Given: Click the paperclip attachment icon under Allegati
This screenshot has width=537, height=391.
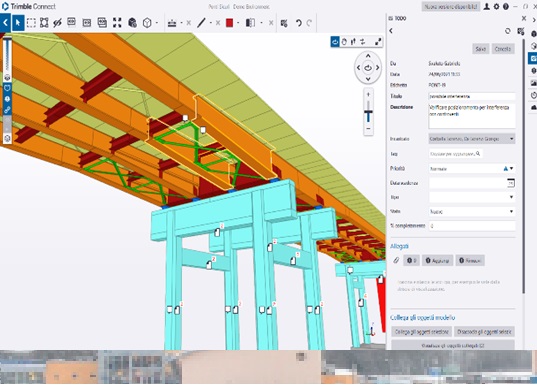Looking at the screenshot, I should click(396, 261).
